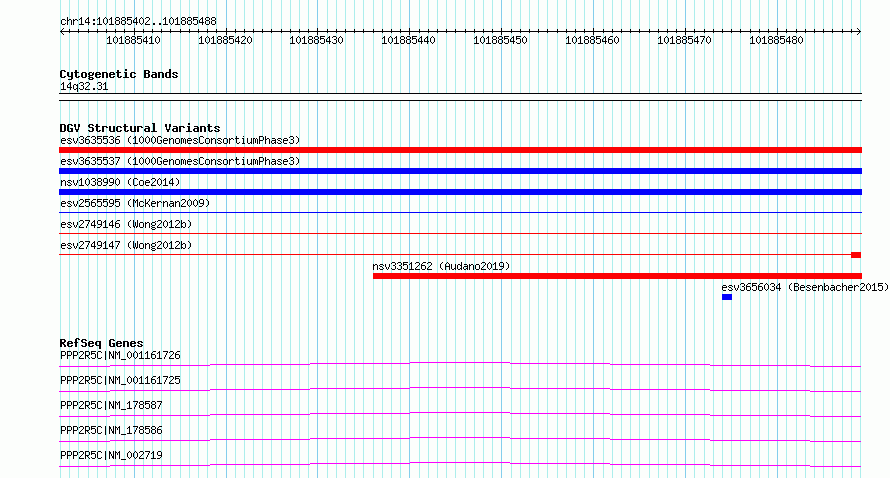Click the Cytogenetic Bands track heading

[119, 74]
